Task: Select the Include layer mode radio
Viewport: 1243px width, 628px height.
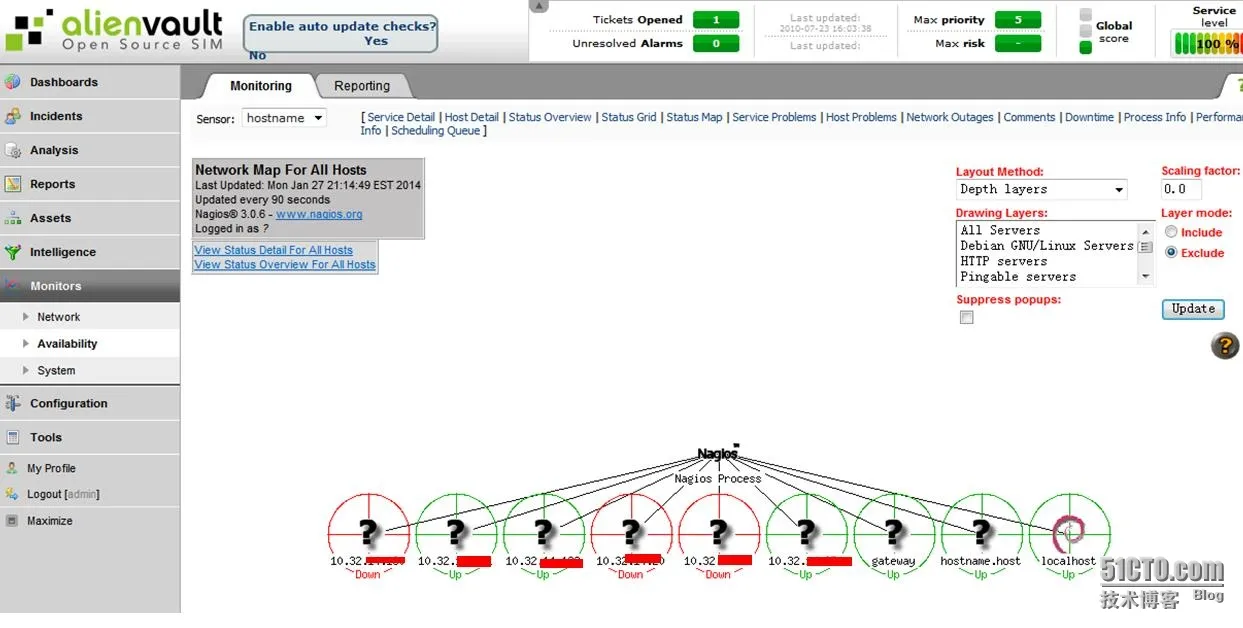Action: tap(1171, 232)
